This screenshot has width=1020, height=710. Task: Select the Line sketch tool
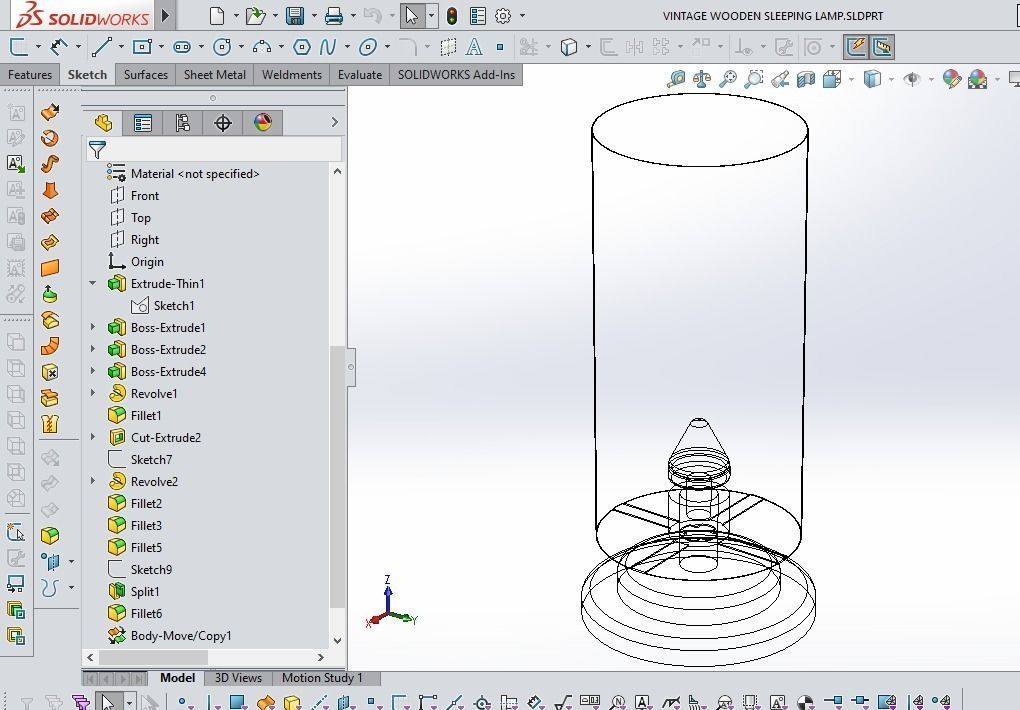101,47
